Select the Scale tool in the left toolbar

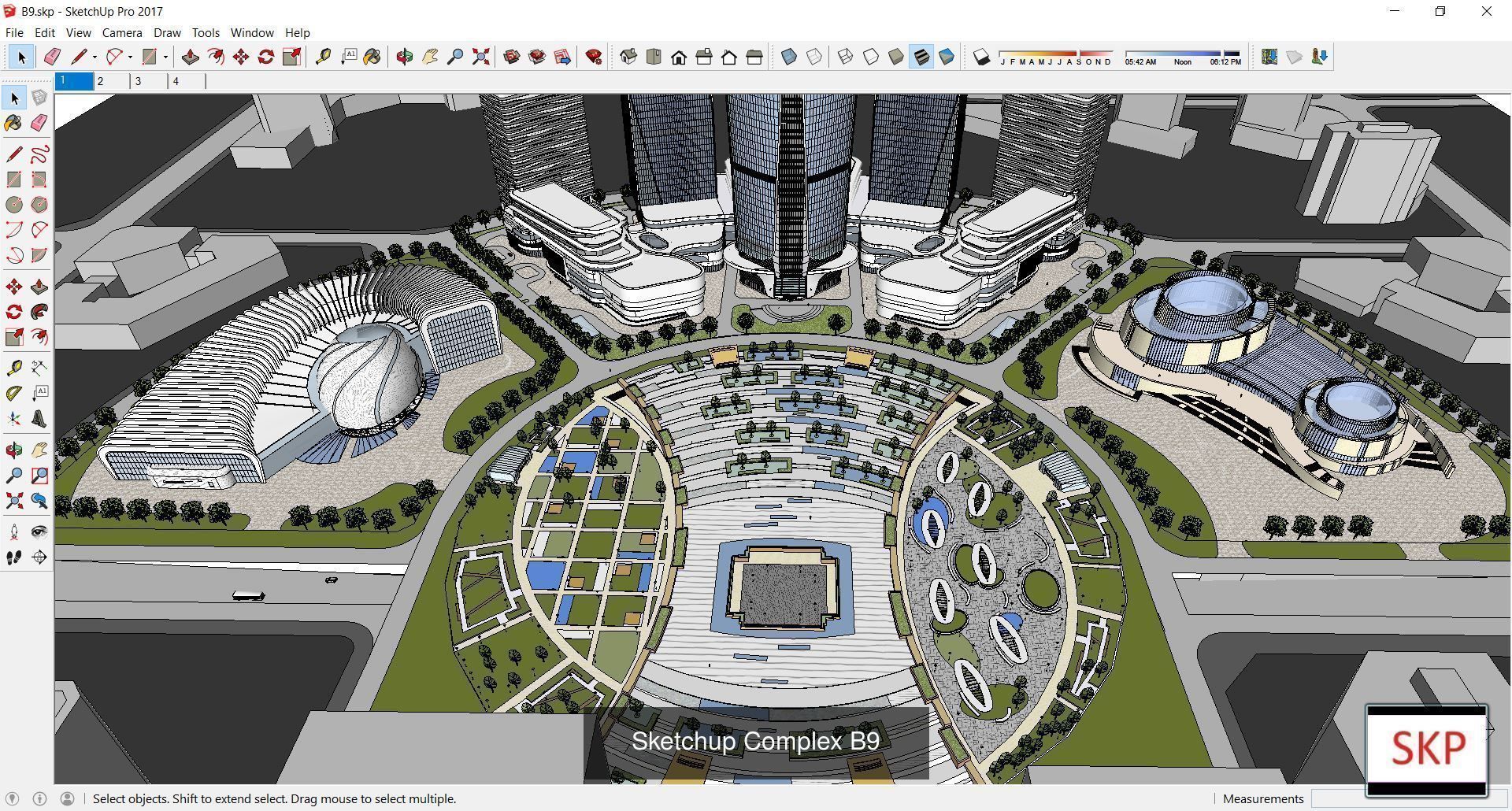14,337
